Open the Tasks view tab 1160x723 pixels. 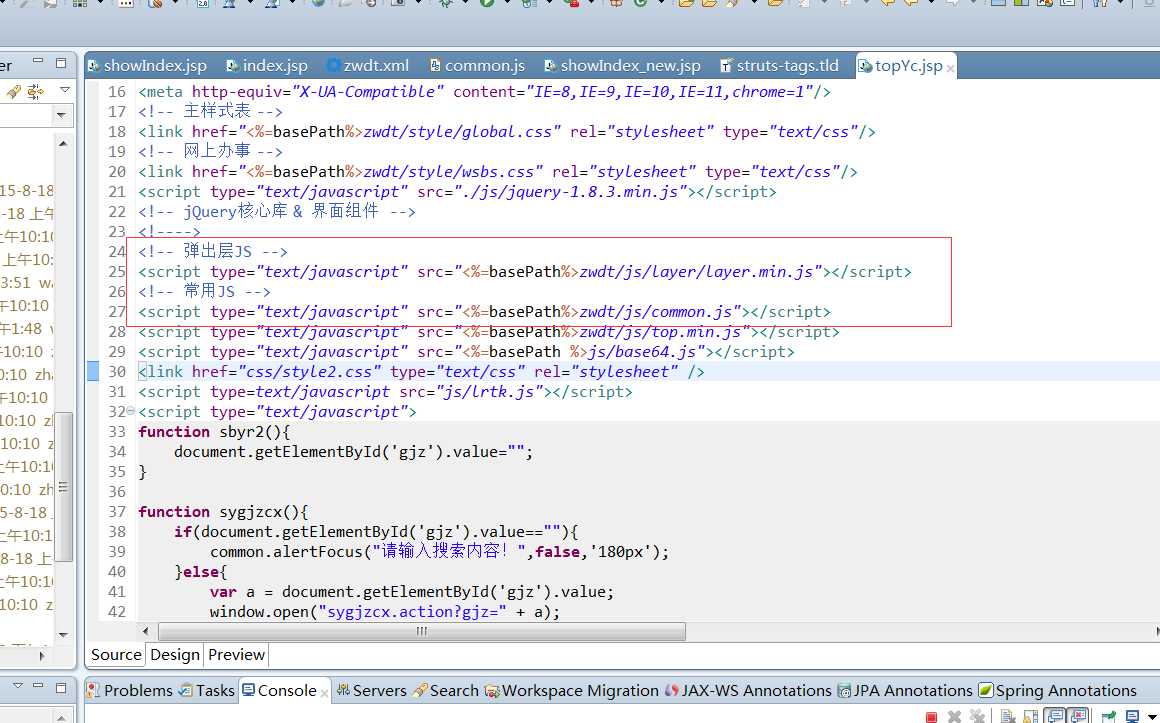207,690
